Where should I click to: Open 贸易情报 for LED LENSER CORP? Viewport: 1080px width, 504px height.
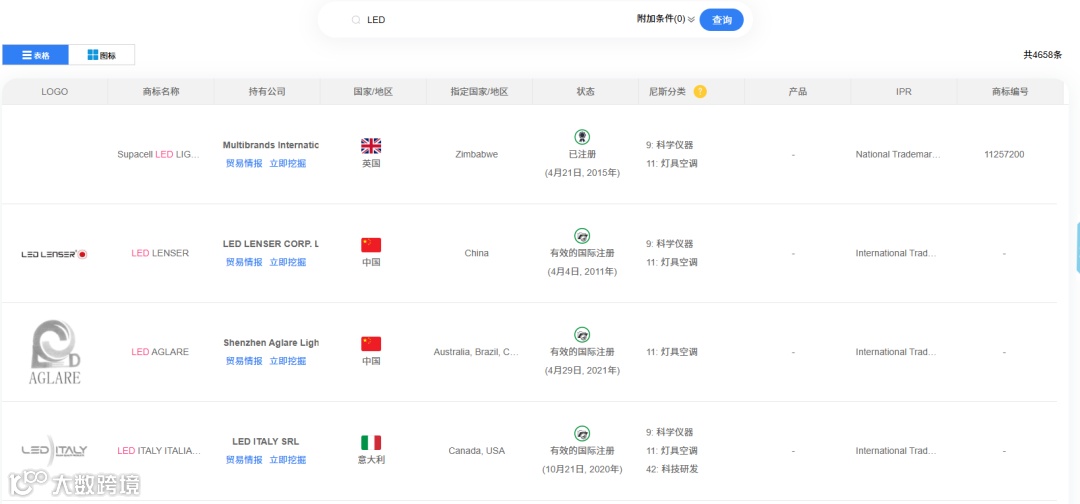tap(244, 262)
